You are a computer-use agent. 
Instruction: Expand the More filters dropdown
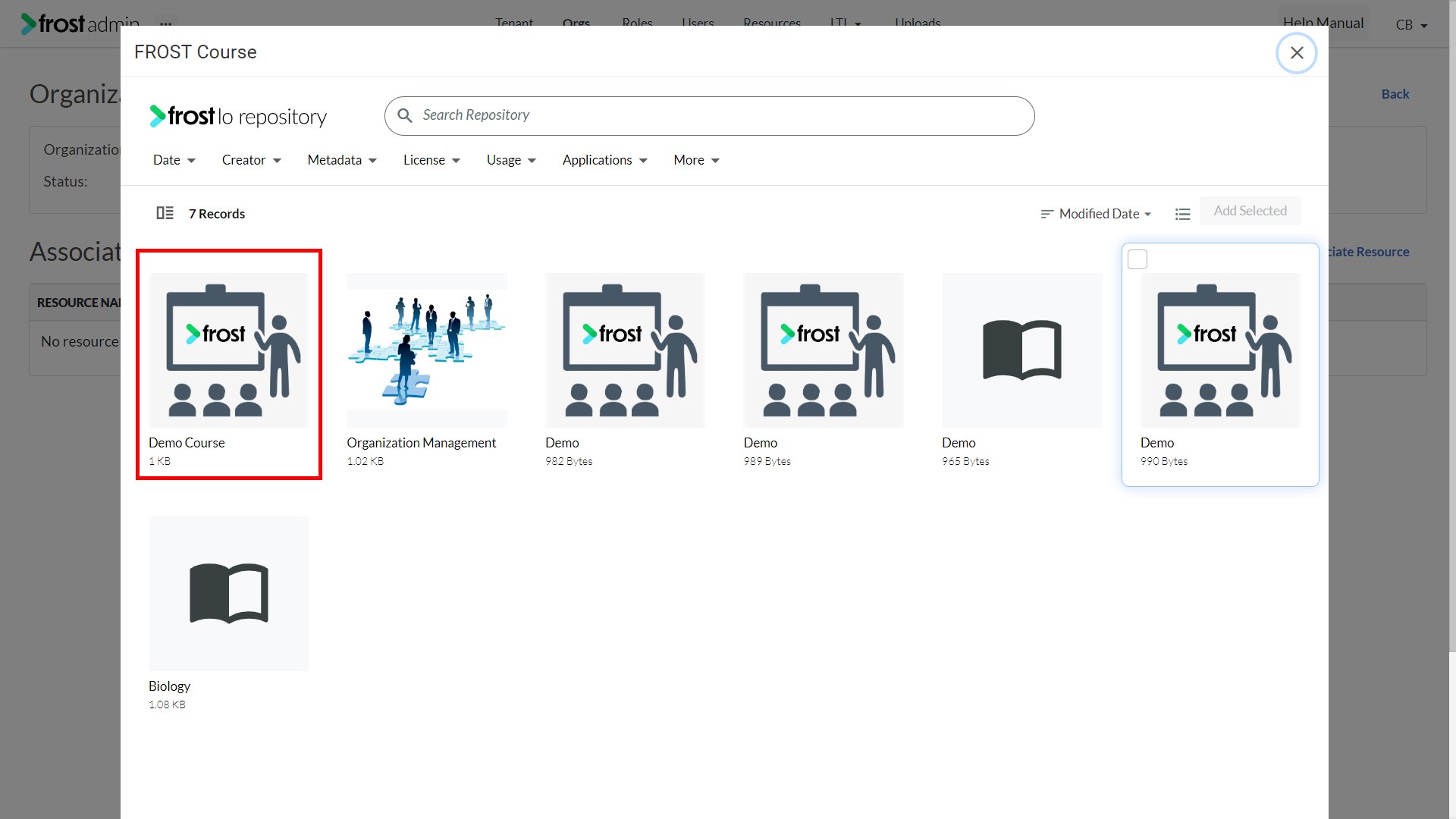click(696, 160)
